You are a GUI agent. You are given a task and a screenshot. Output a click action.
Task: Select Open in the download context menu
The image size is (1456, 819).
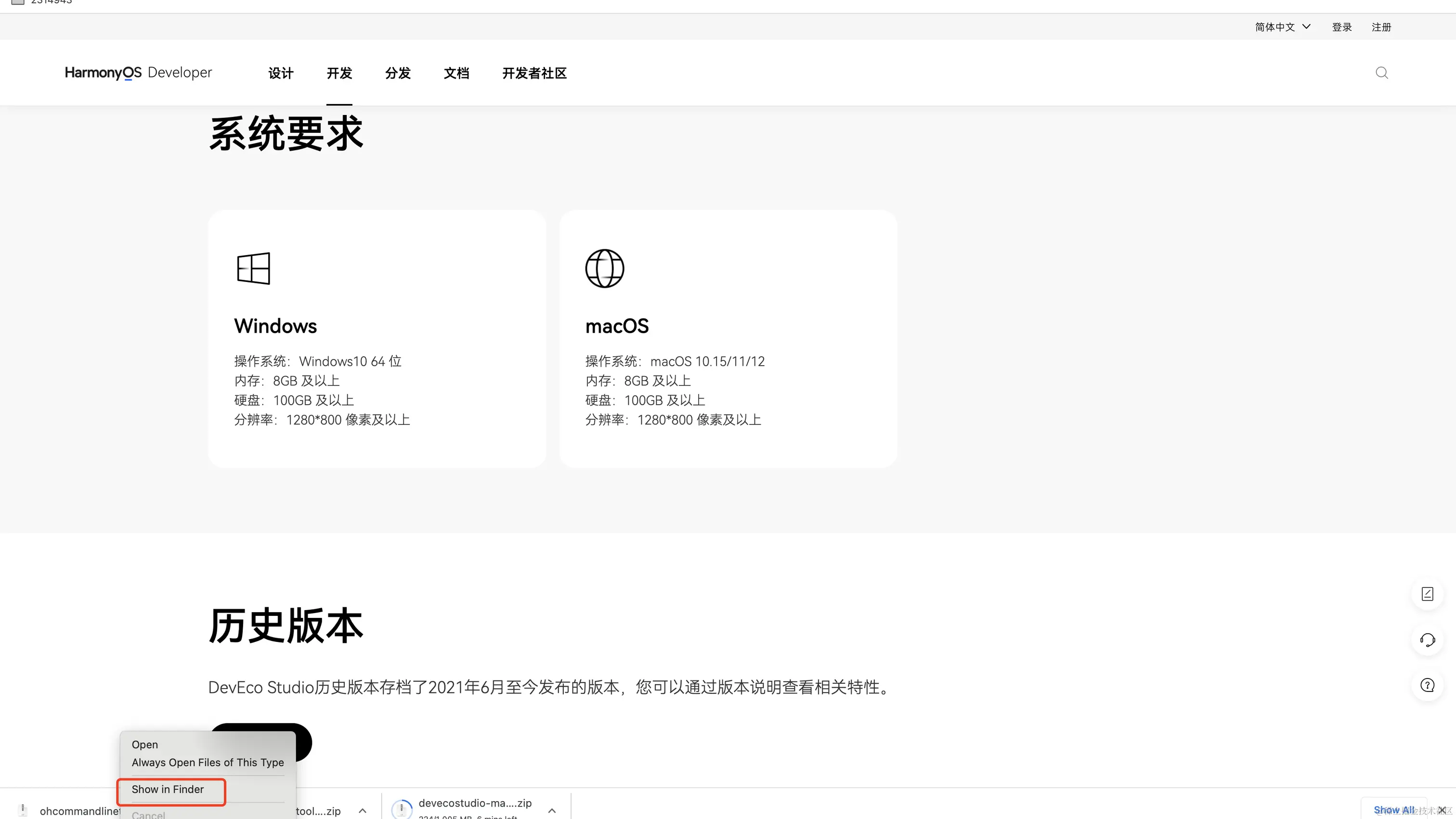[x=145, y=744]
